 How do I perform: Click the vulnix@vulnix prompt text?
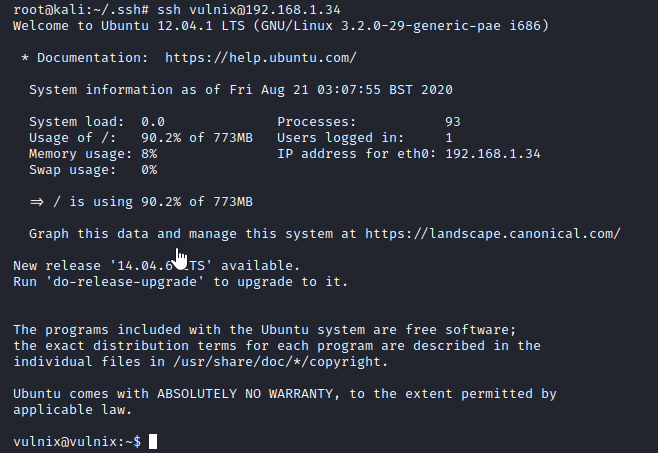pyautogui.click(x=77, y=441)
